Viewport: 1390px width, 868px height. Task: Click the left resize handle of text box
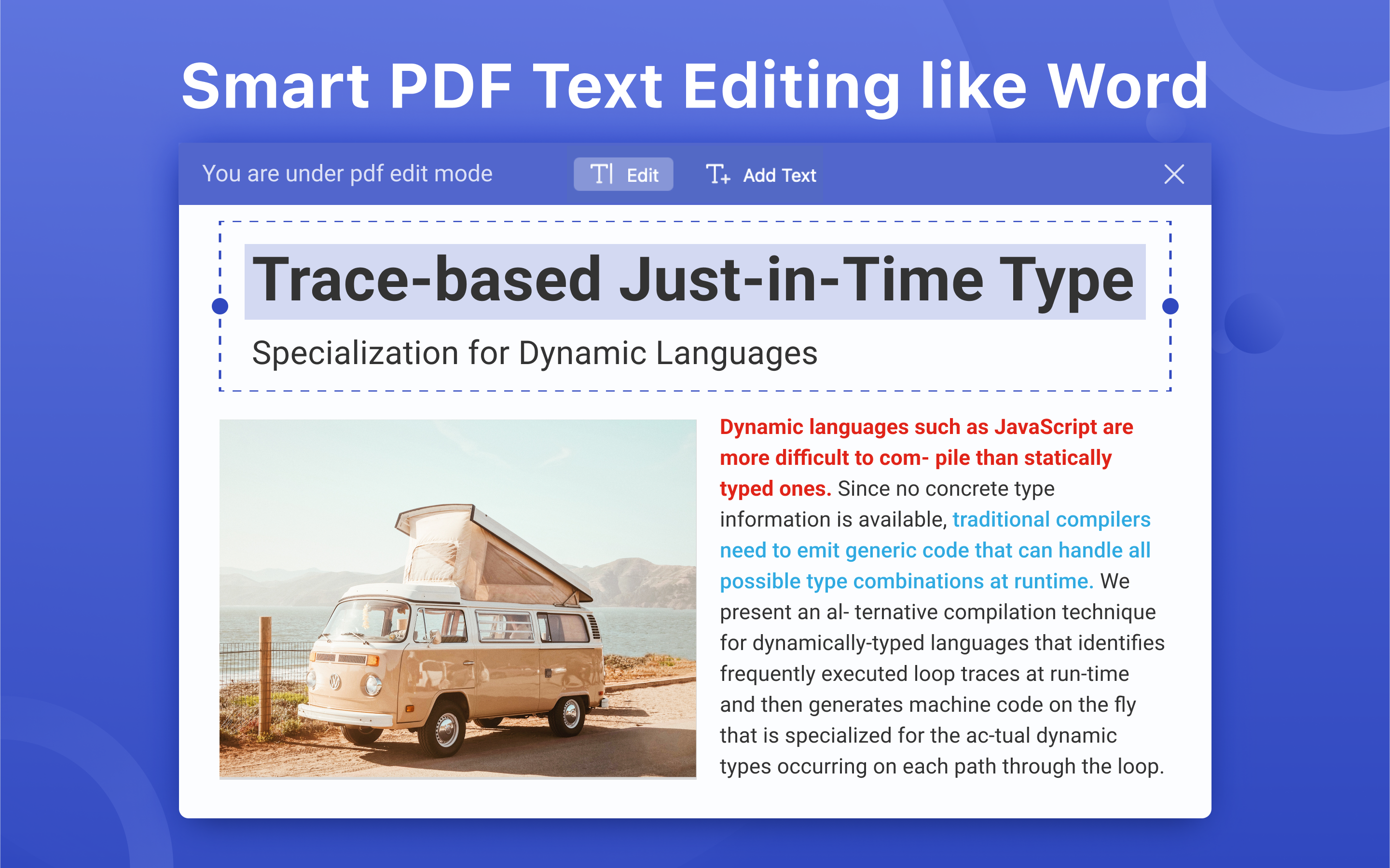(220, 306)
